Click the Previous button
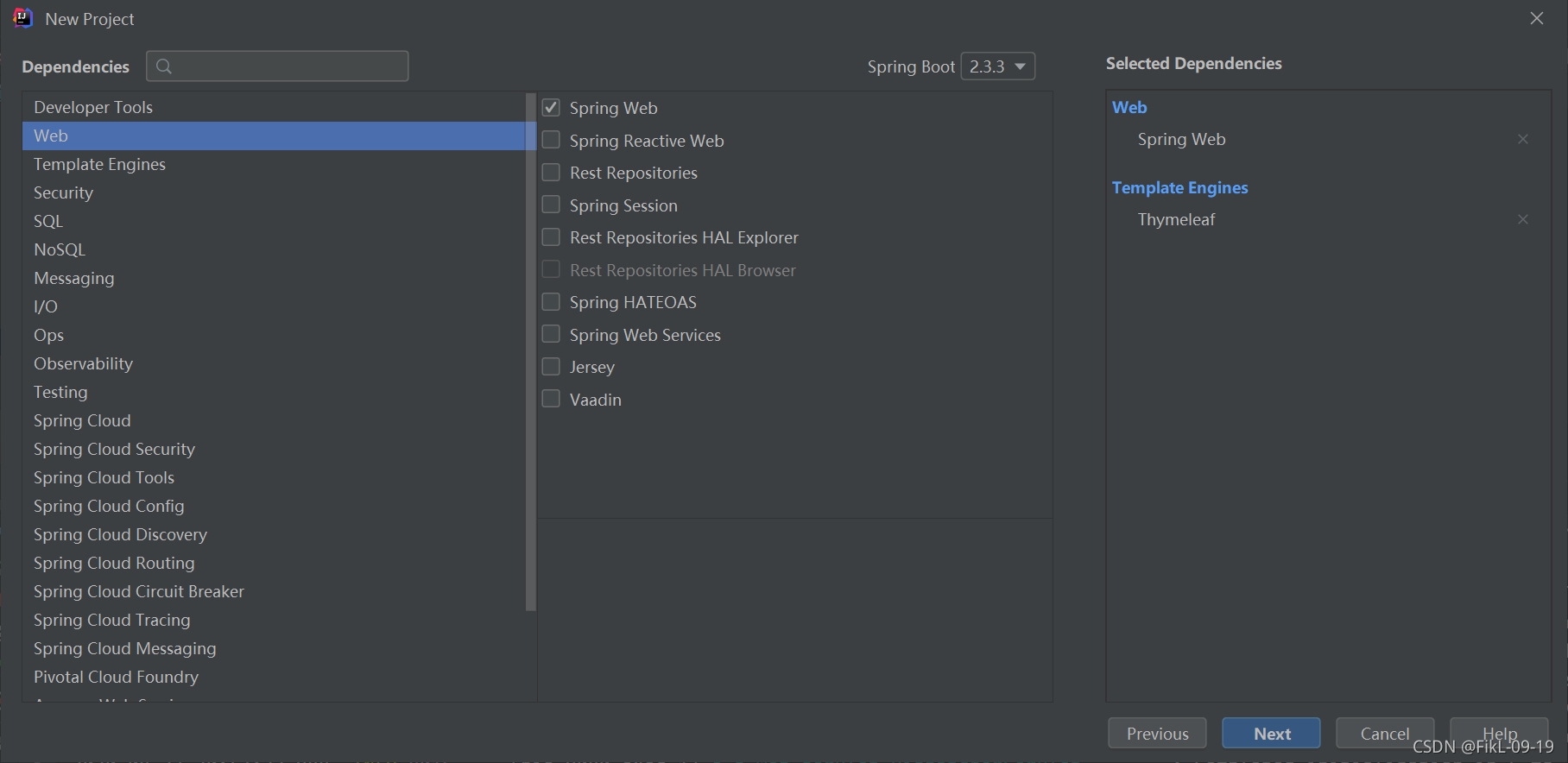 (x=1157, y=734)
